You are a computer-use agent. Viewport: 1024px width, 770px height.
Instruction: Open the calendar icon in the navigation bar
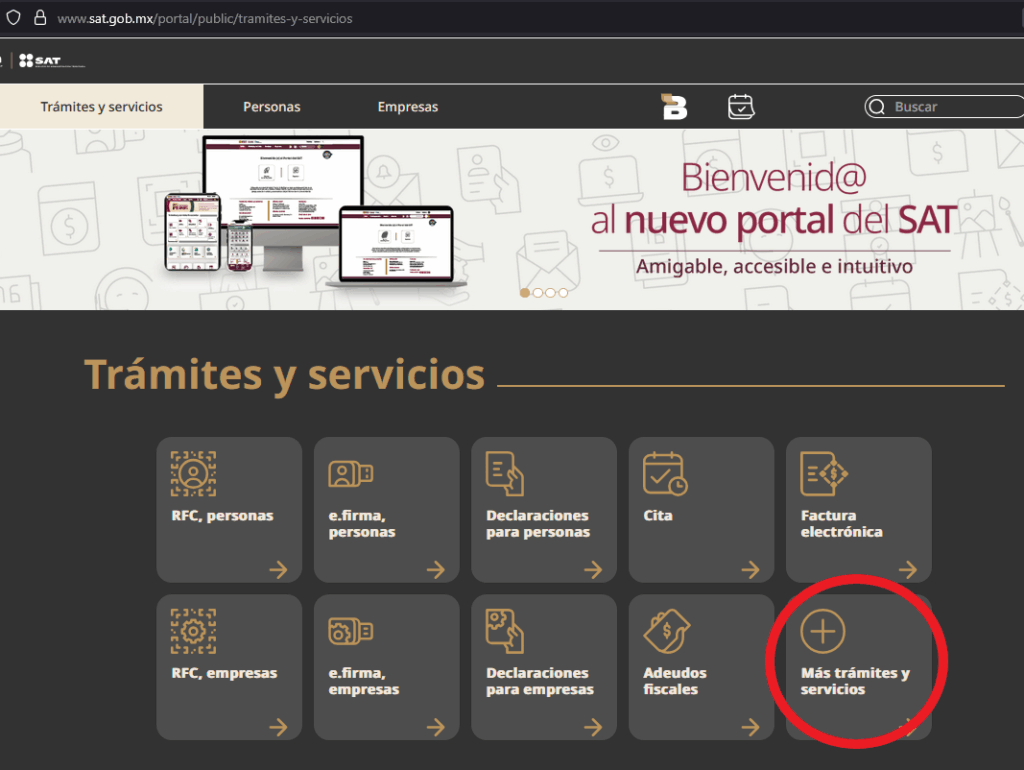click(740, 106)
